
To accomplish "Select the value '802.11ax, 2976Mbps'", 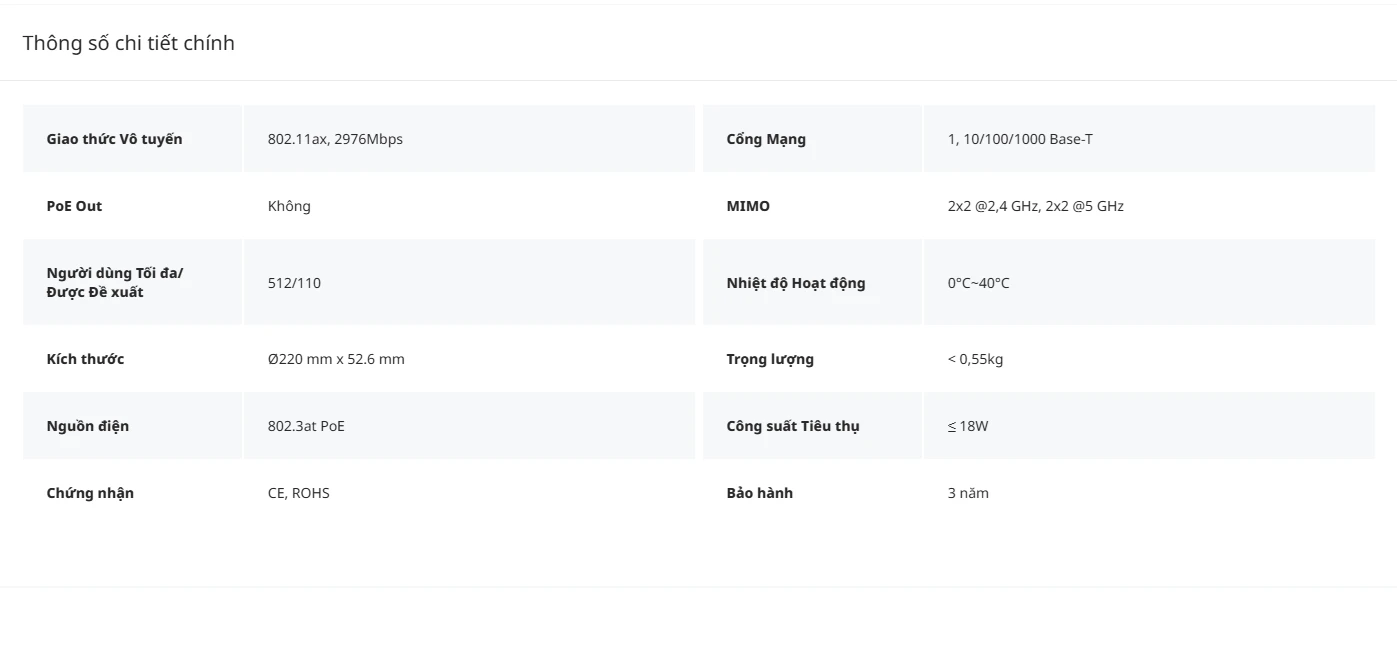I will 335,139.
